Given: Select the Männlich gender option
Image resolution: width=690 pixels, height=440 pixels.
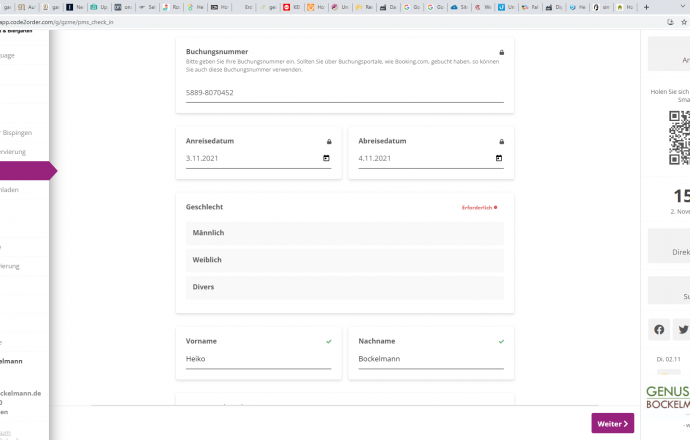Looking at the screenshot, I should coord(345,233).
